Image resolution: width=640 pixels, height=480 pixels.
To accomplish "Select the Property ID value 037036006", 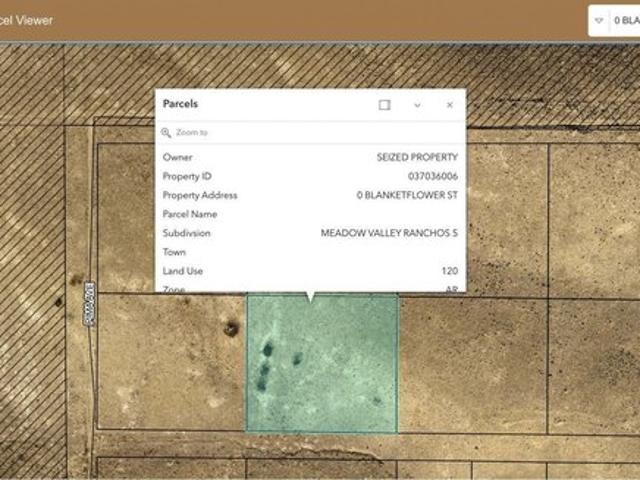I will 432,176.
